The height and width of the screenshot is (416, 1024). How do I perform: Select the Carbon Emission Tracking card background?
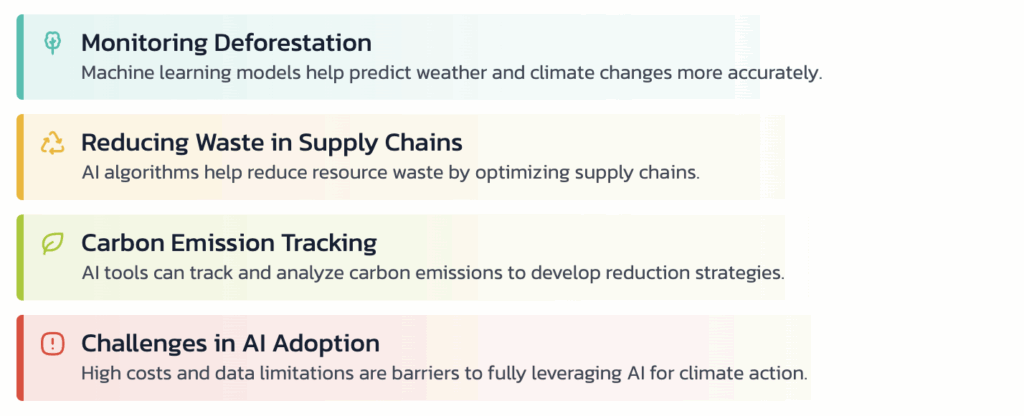(400, 257)
